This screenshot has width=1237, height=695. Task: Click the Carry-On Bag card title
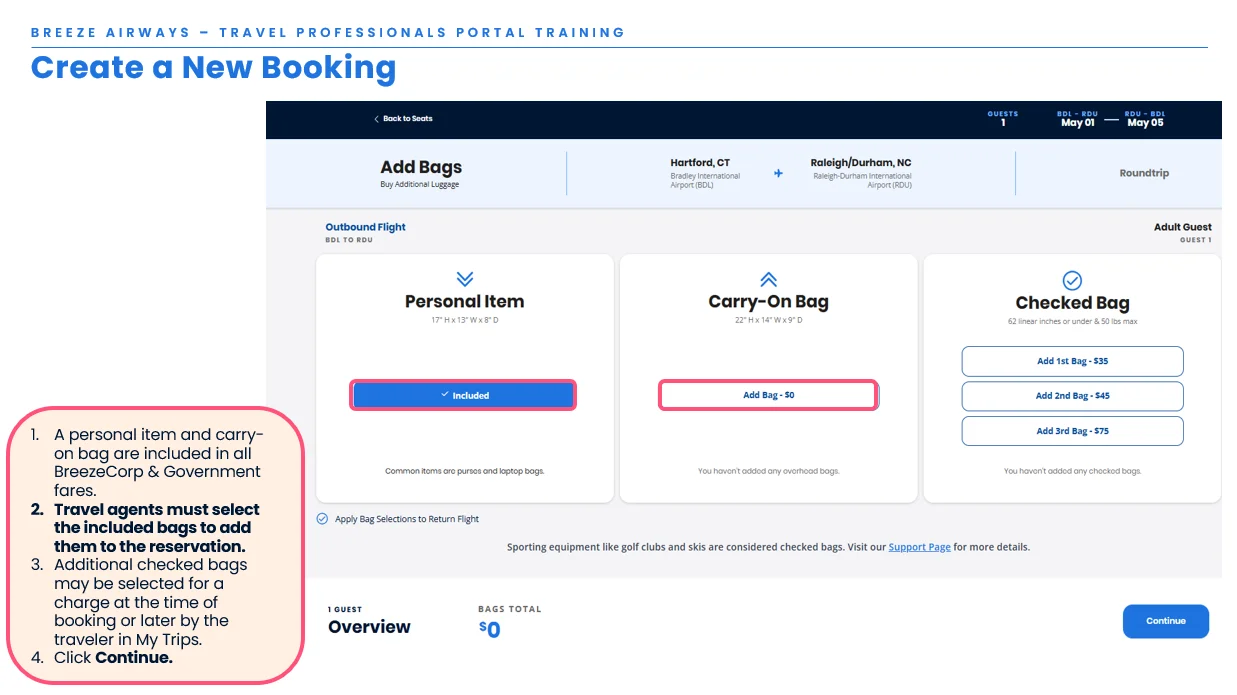coord(768,301)
